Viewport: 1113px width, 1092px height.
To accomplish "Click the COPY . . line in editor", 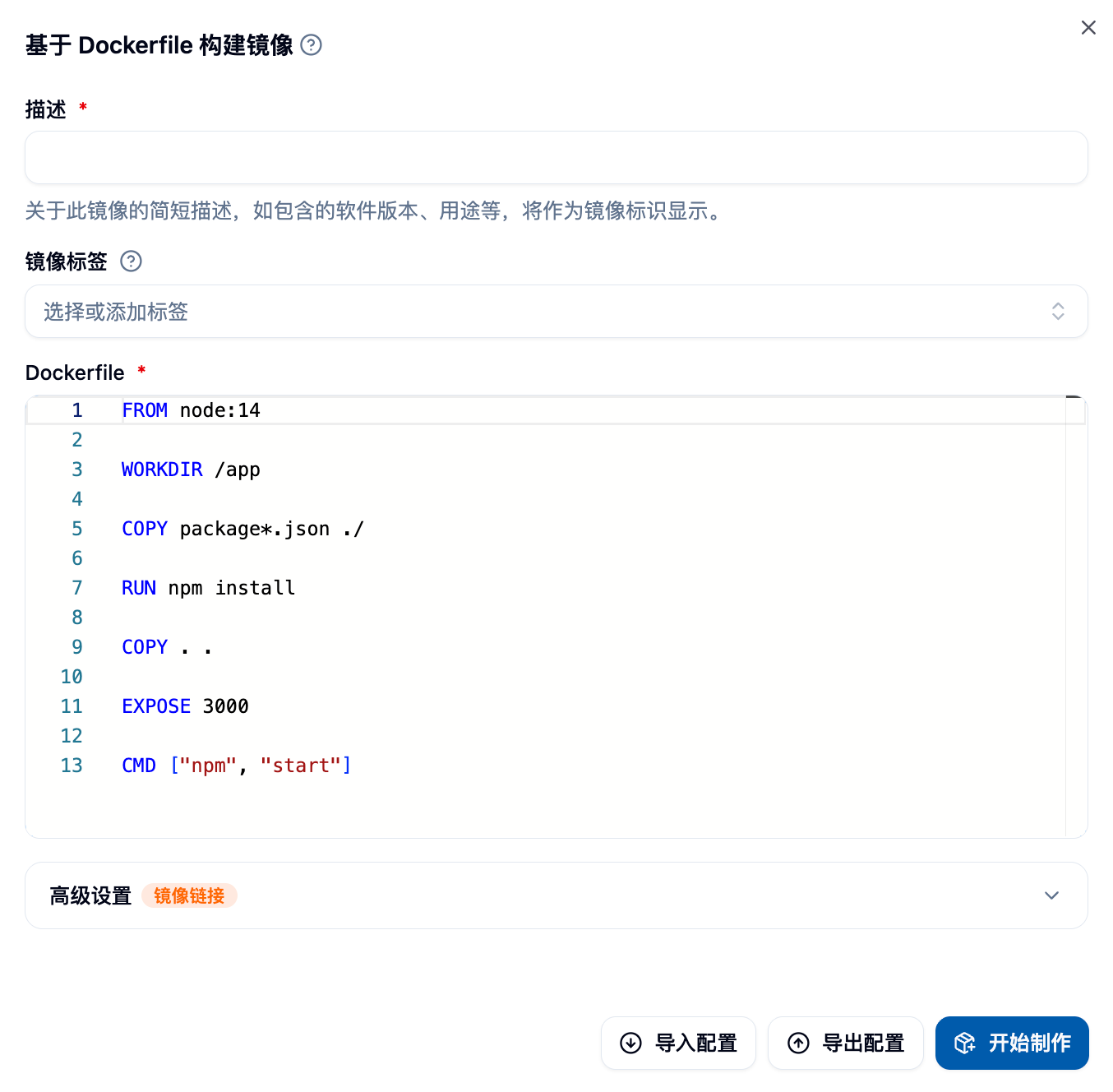I will click(x=167, y=647).
